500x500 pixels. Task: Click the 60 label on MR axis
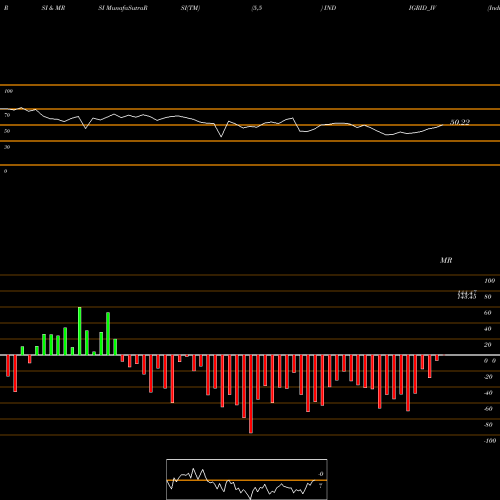click(x=488, y=313)
